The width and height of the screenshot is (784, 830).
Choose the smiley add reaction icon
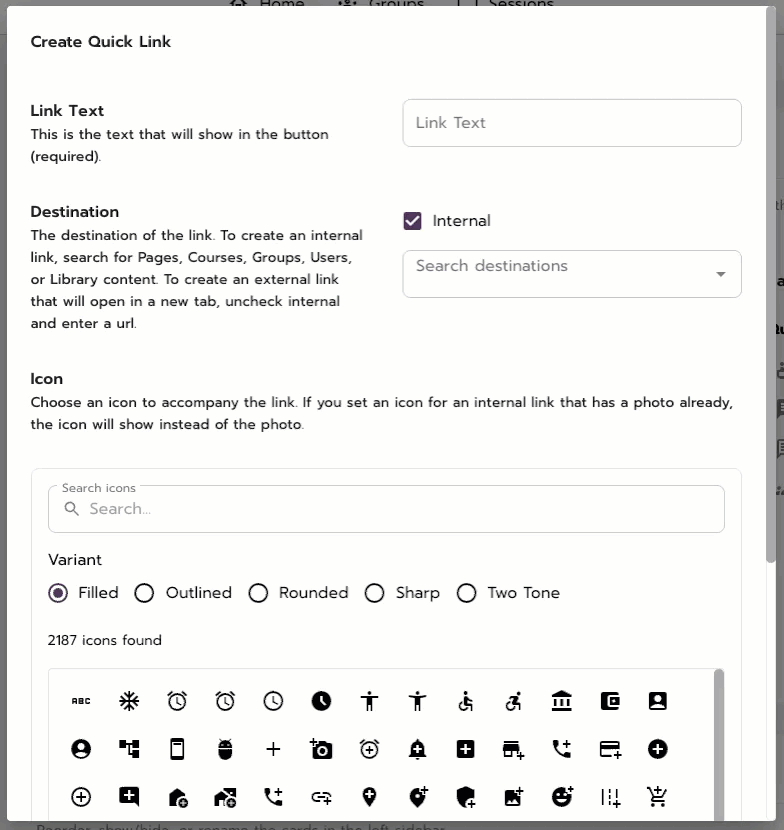click(562, 797)
